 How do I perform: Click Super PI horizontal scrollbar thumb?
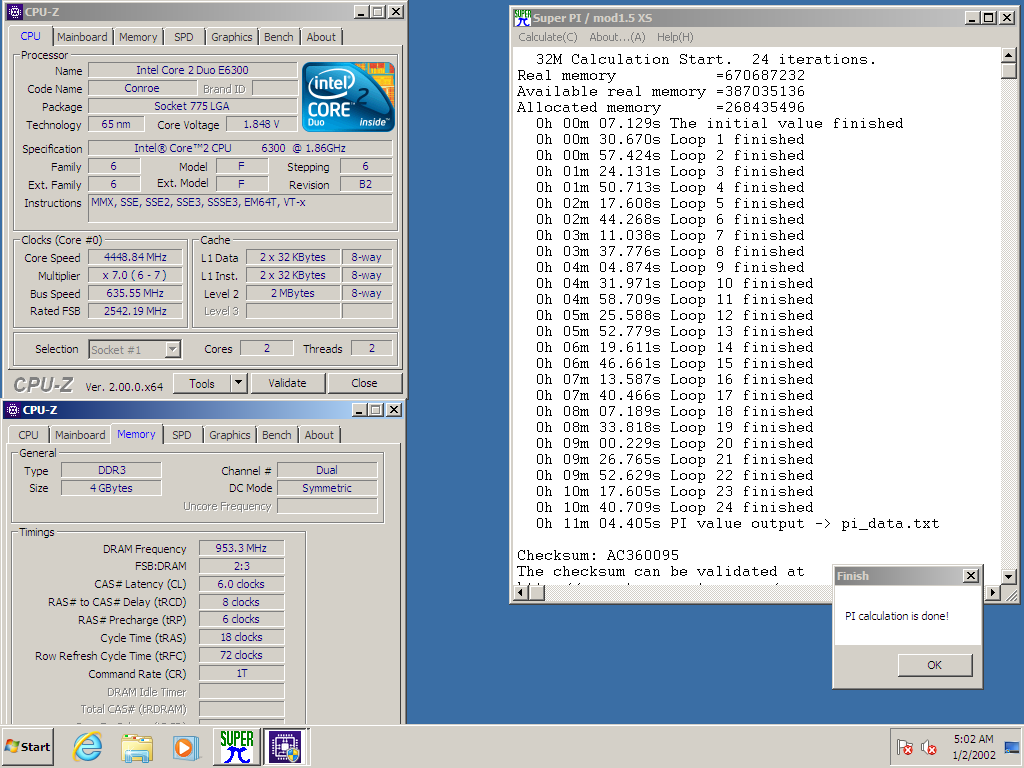pos(537,592)
